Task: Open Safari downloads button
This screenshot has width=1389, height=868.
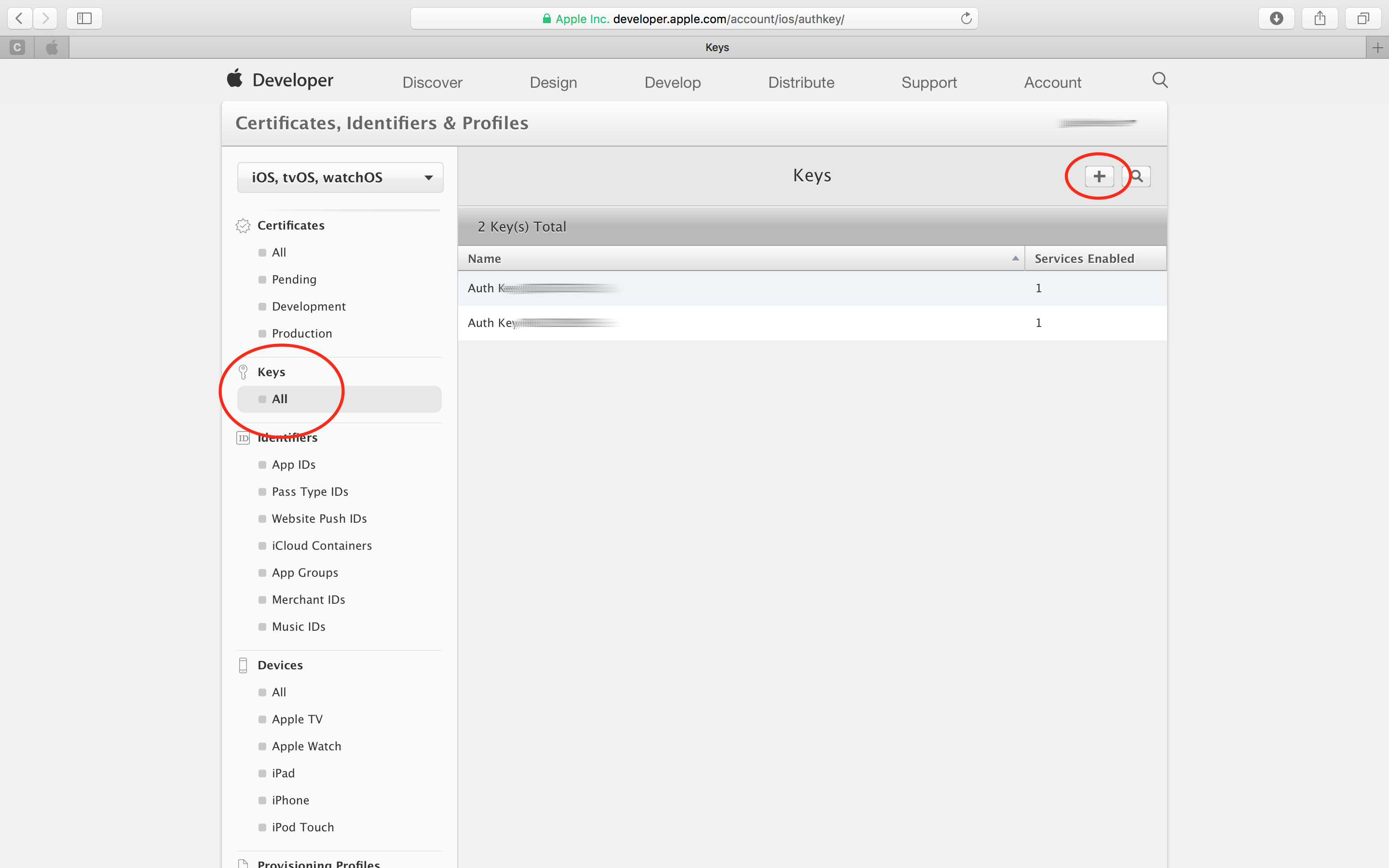Action: coord(1276,18)
